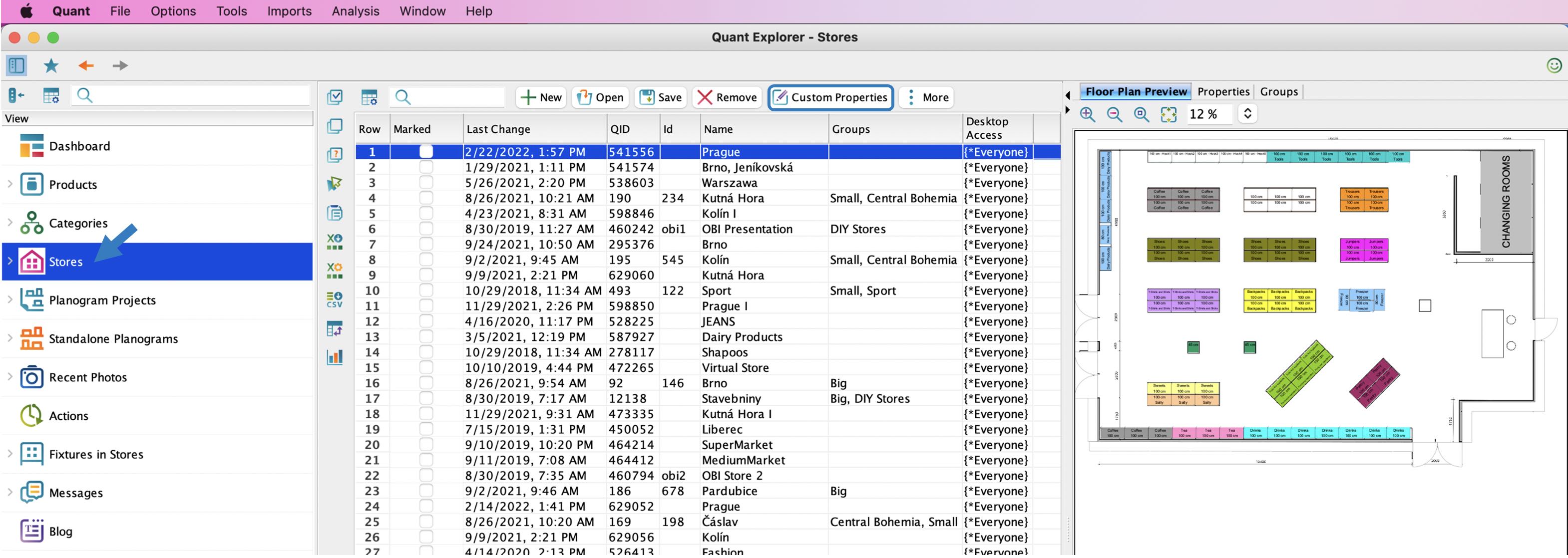Expand the Standalone Planograms node

pos(10,338)
